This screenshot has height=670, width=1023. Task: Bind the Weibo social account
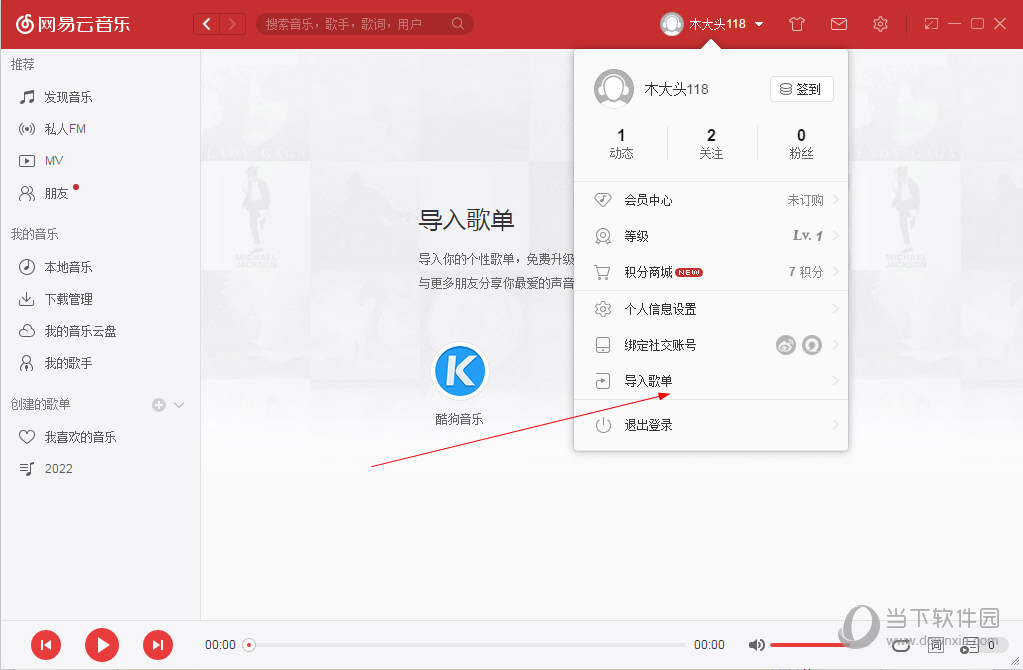click(785, 345)
